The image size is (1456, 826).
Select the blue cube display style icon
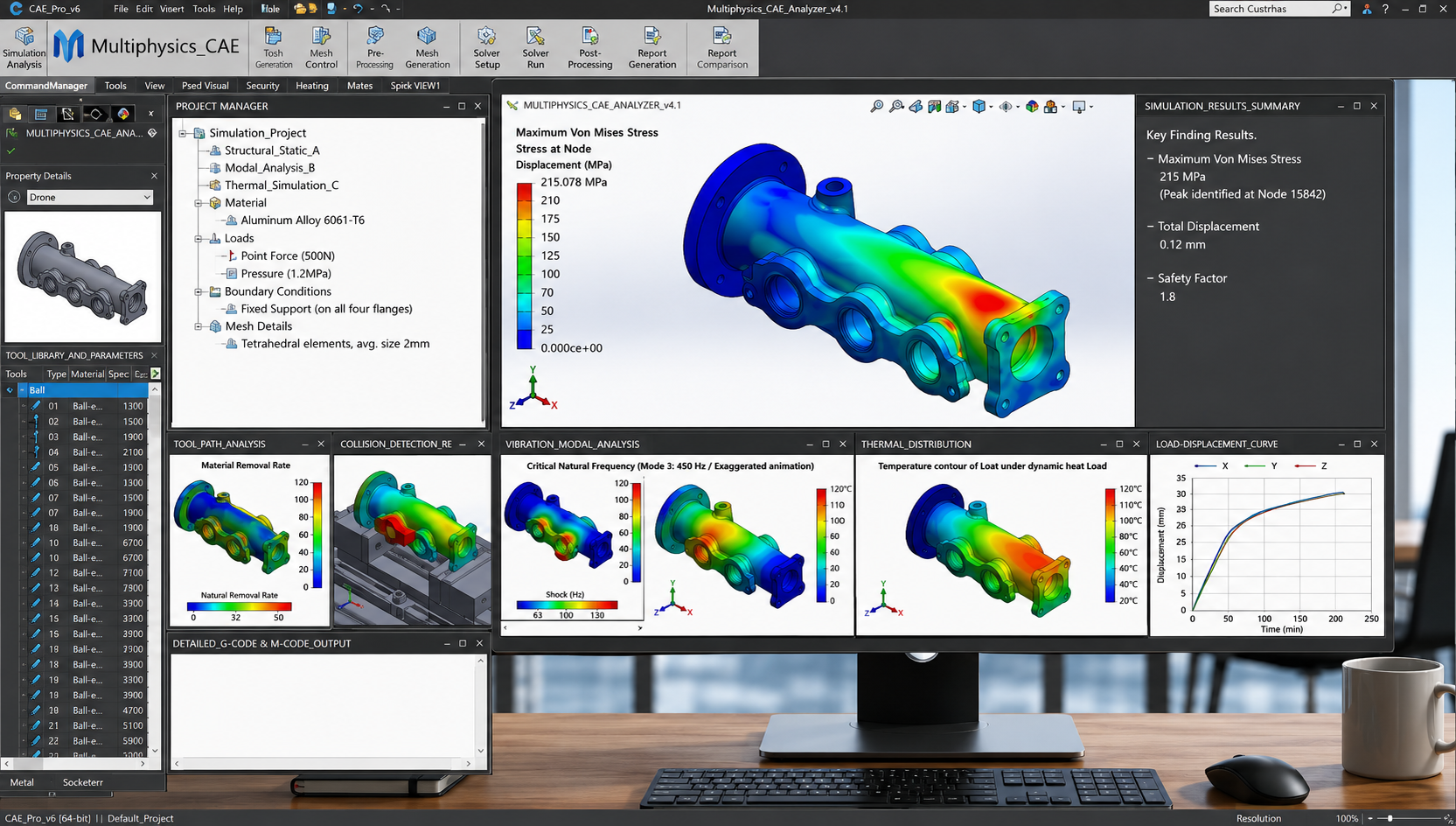click(x=979, y=106)
